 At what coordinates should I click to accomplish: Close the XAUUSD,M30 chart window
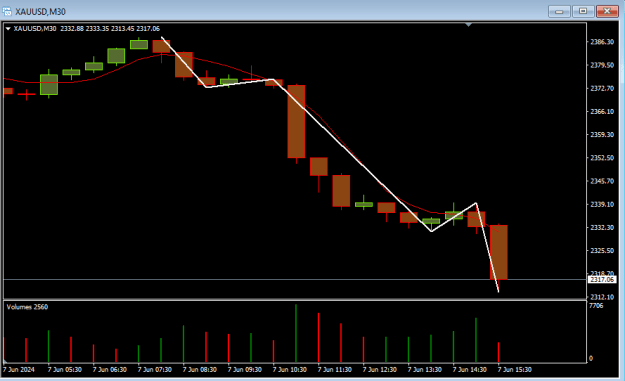coord(607,11)
